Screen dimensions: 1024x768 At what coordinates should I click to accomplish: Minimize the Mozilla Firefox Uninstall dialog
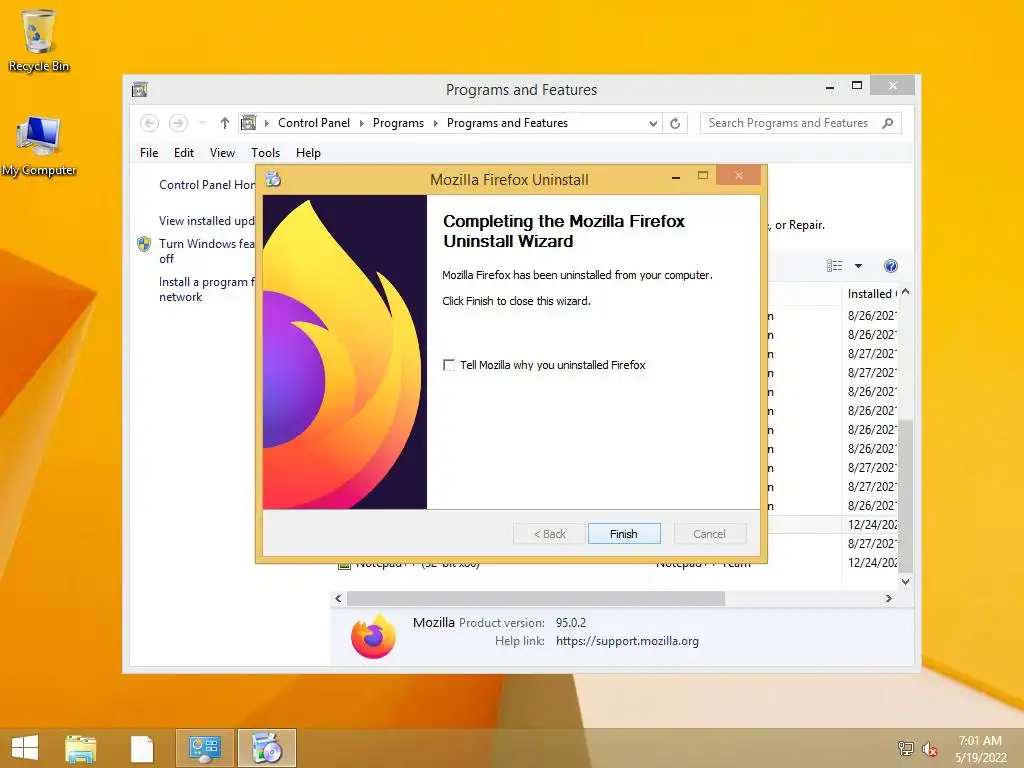coord(676,177)
